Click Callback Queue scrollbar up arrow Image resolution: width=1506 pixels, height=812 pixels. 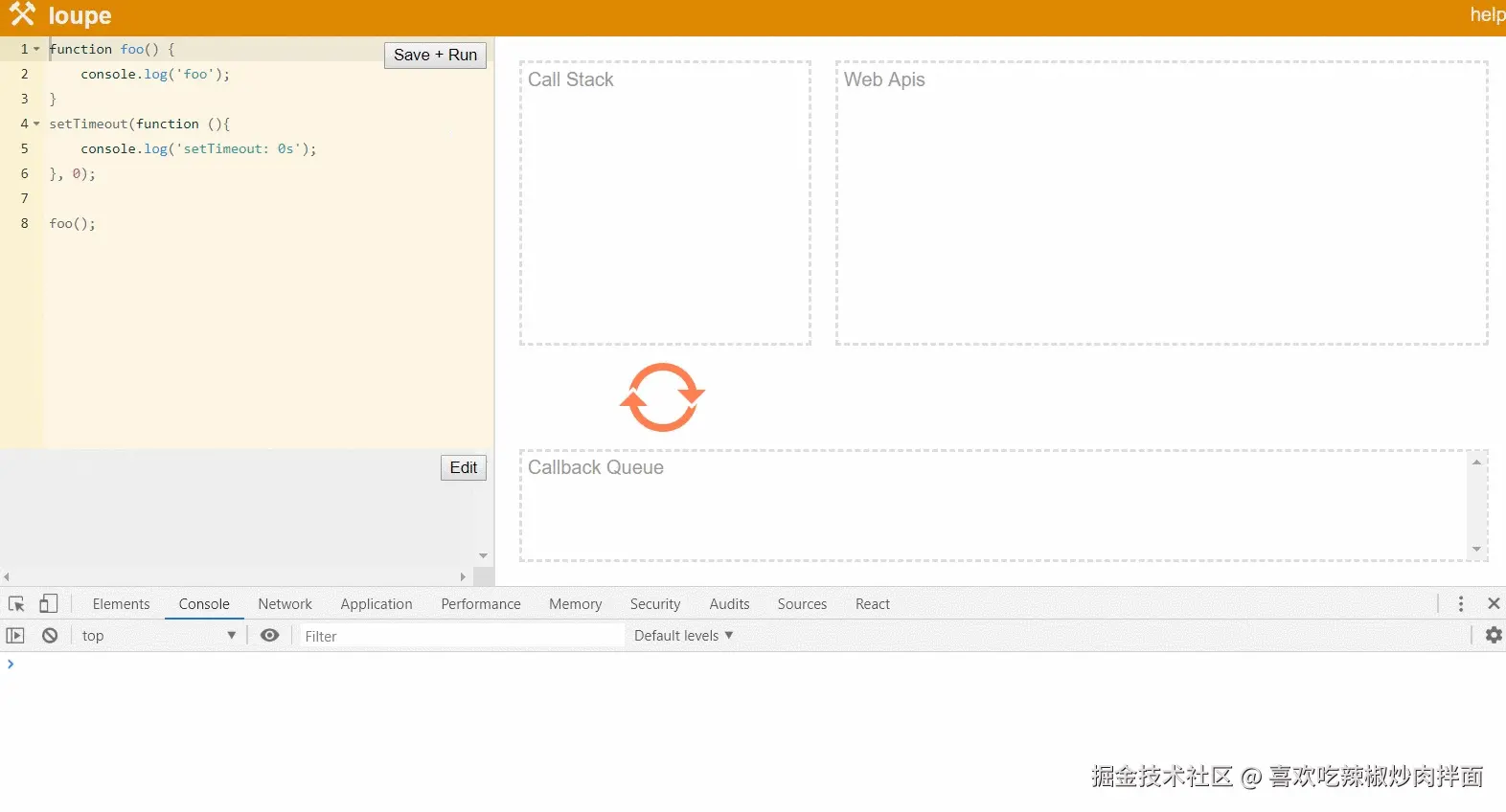coord(1476,462)
